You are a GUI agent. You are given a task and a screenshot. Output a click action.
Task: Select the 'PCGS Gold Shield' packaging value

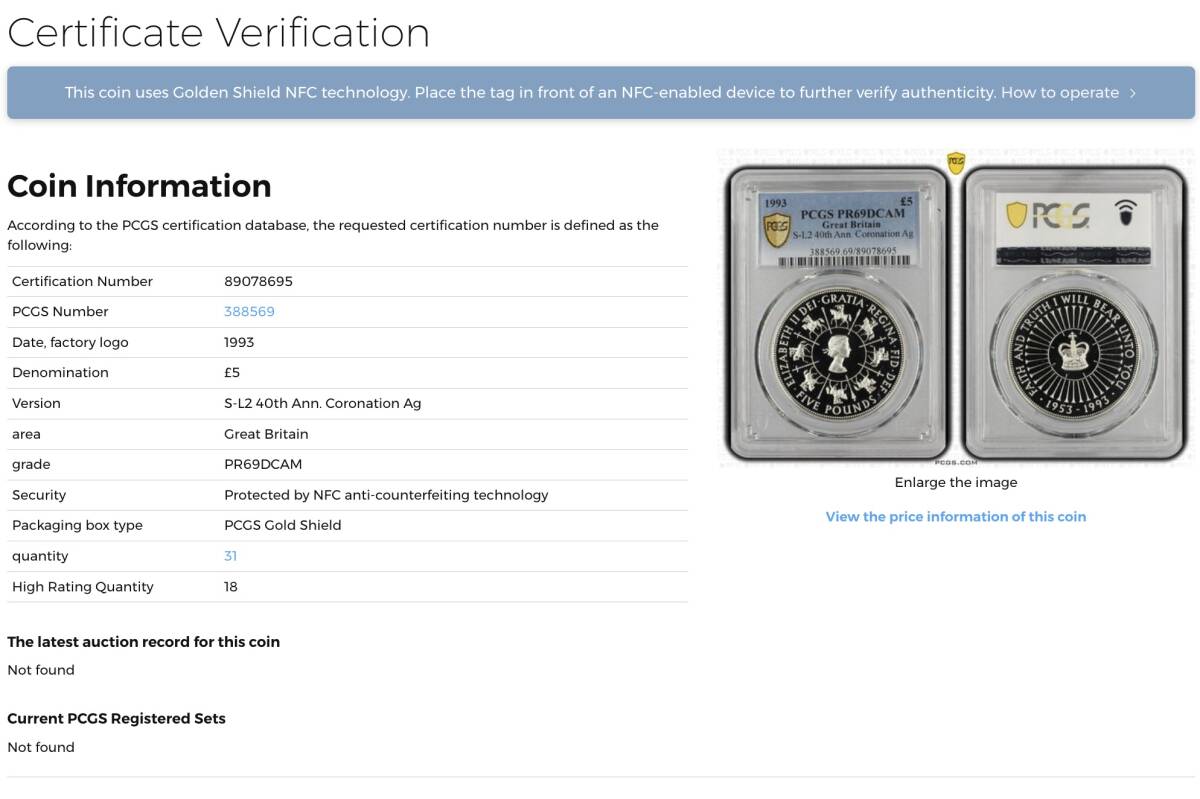point(283,525)
